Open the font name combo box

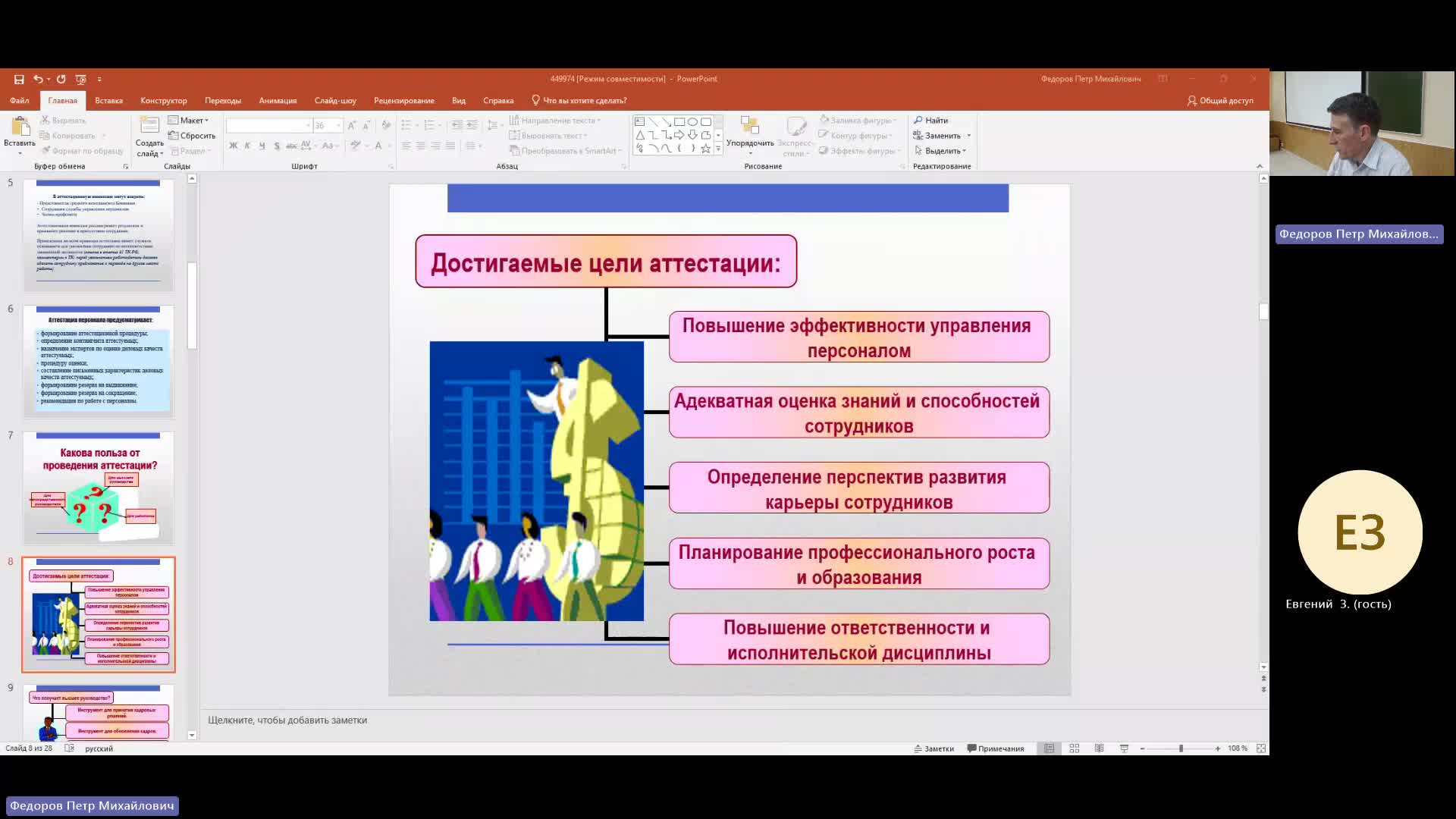[x=269, y=125]
